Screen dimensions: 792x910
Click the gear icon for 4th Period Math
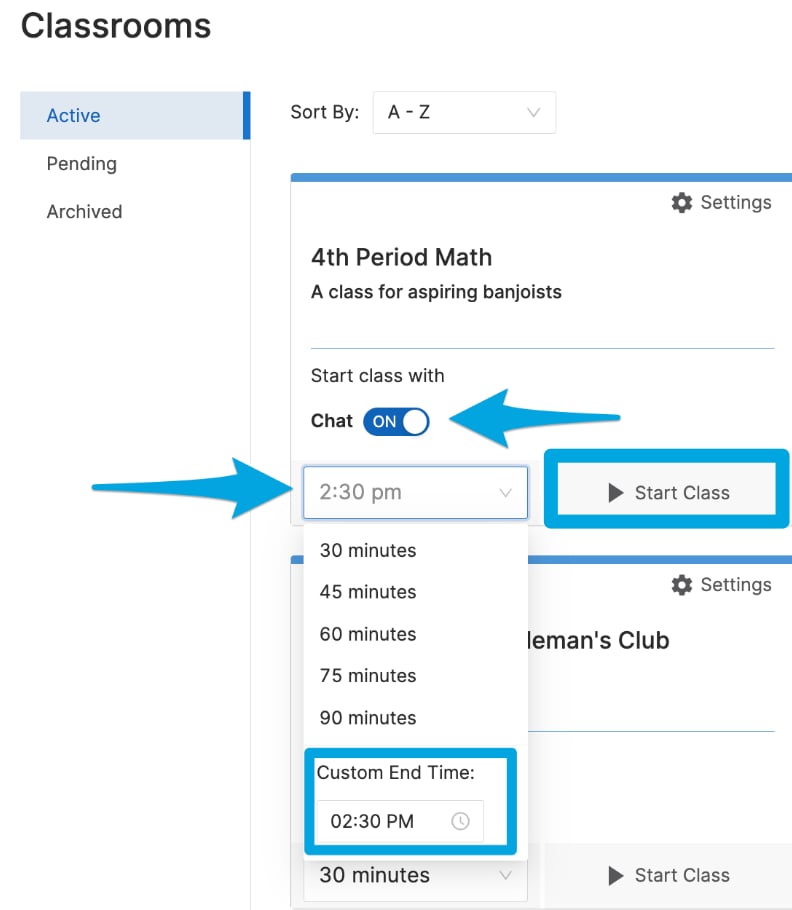point(682,203)
